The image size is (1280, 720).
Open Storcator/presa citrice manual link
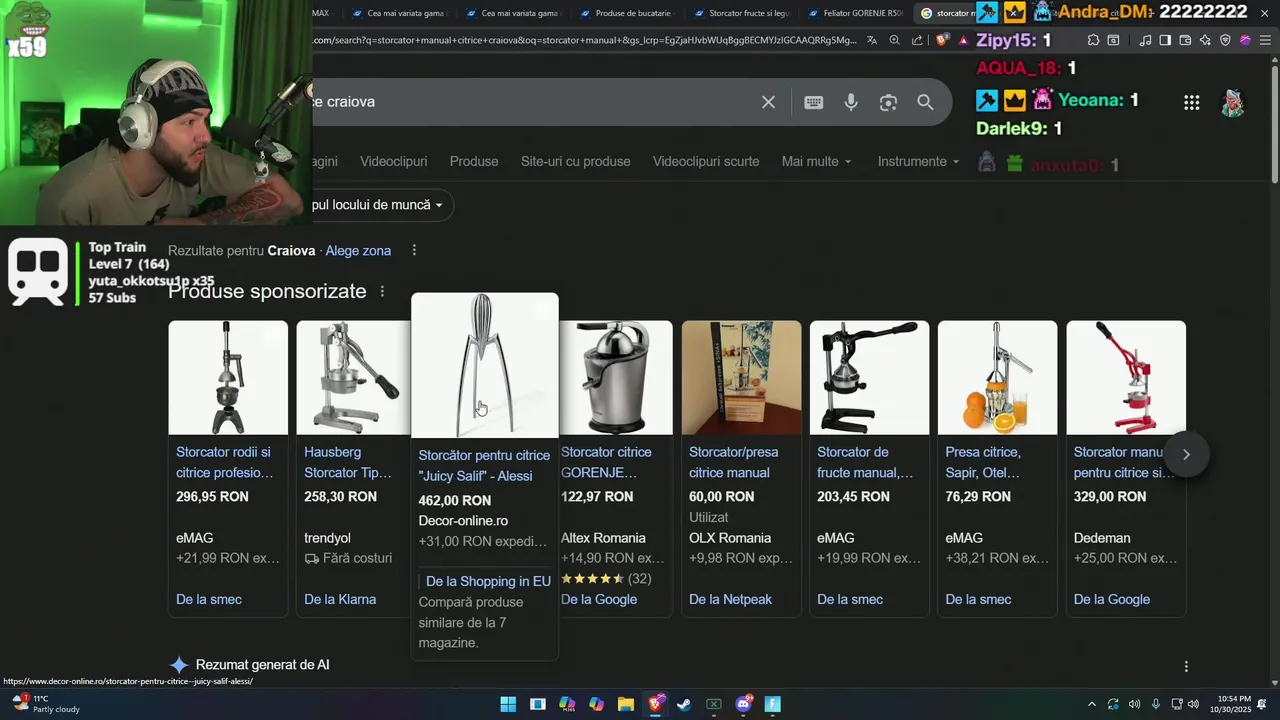coord(733,462)
